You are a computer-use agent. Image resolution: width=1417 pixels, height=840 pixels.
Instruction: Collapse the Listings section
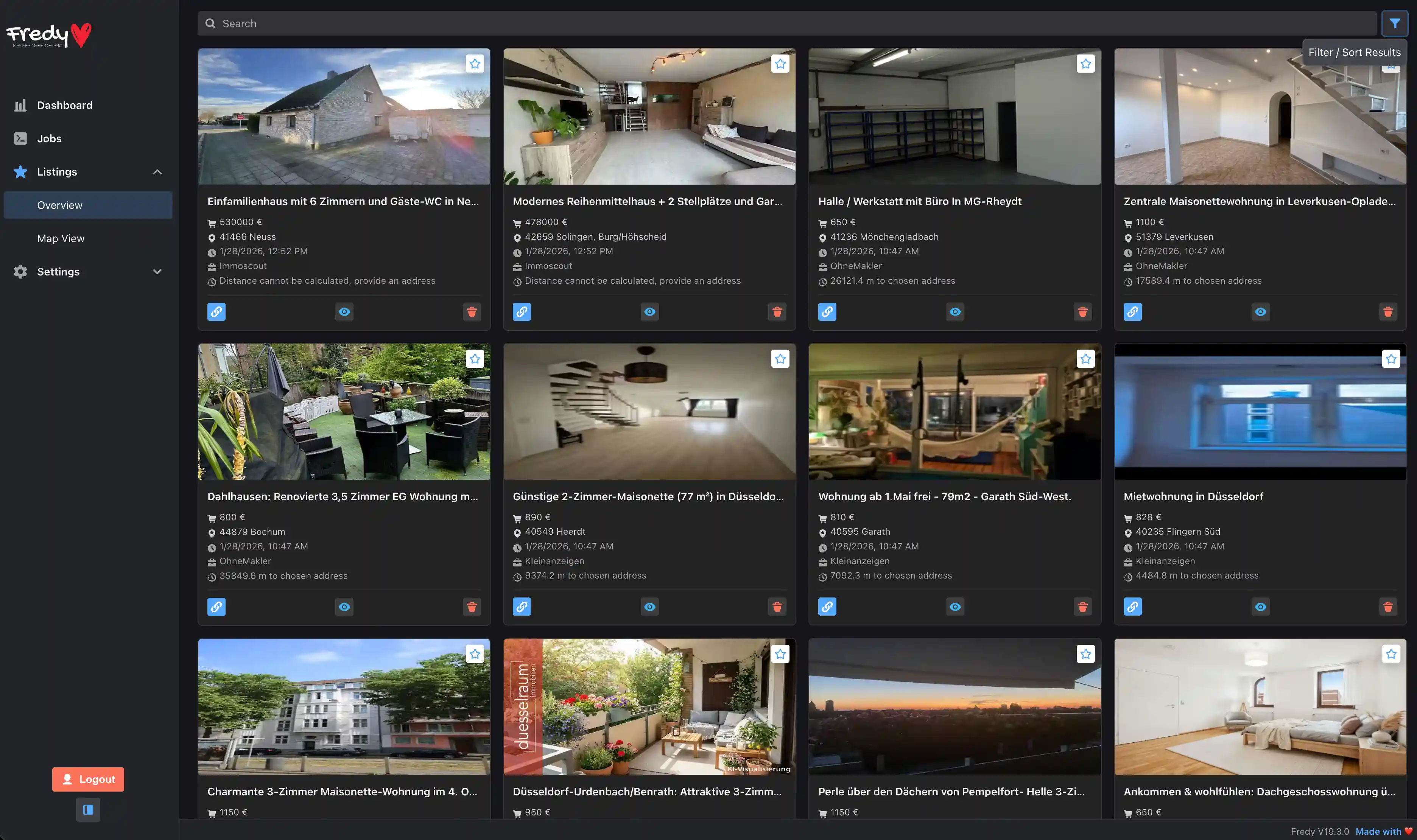[157, 171]
